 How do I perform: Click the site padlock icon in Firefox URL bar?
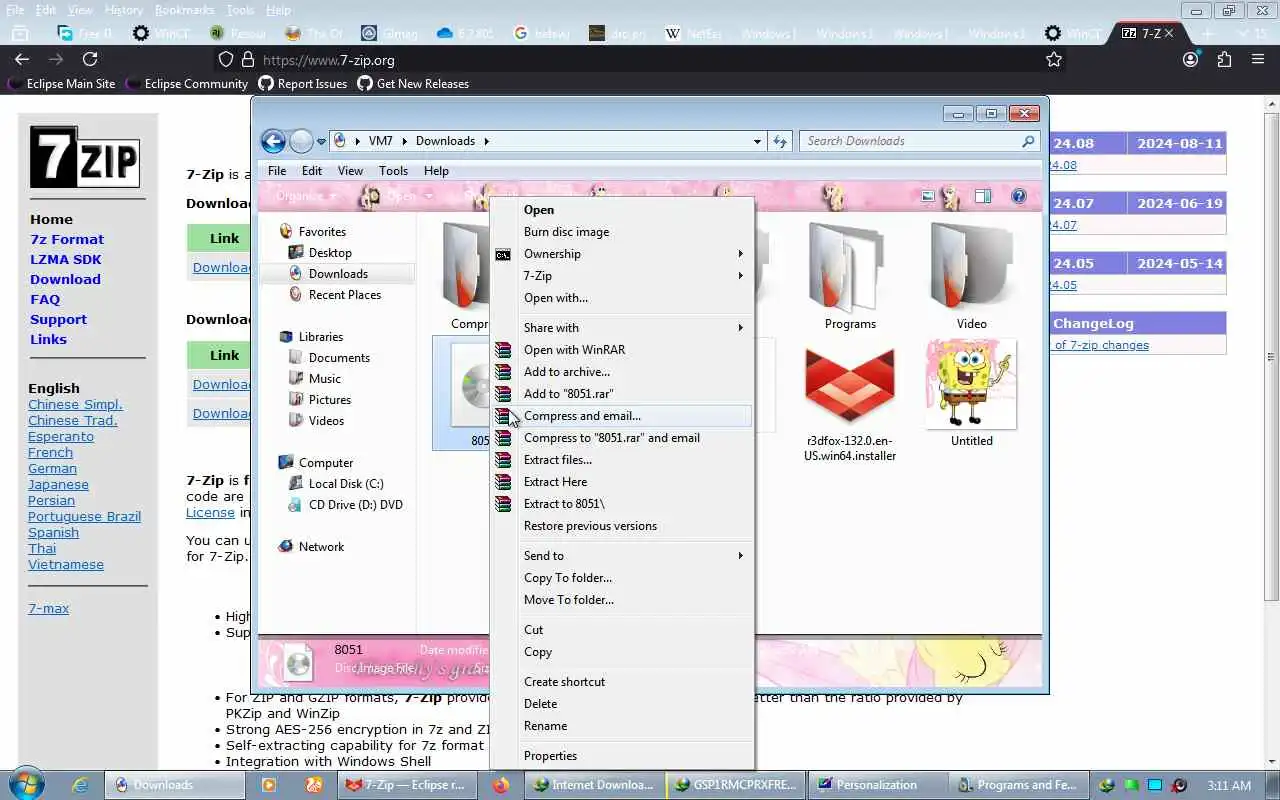click(x=246, y=60)
